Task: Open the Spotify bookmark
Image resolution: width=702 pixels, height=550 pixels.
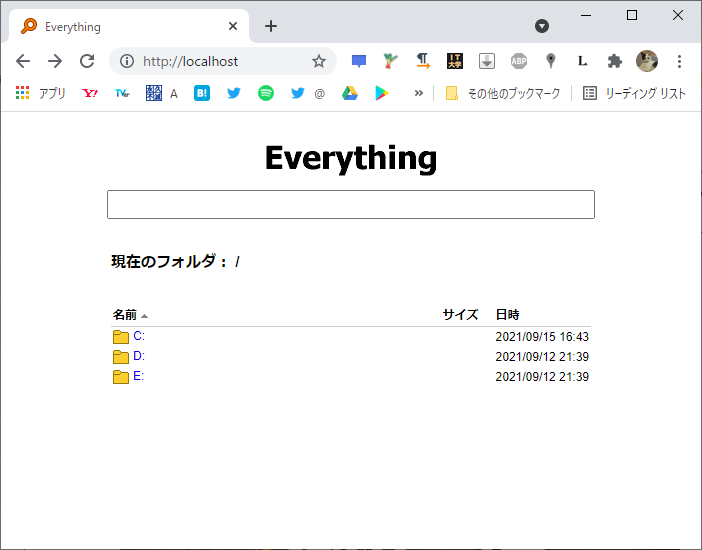Action: 266,93
